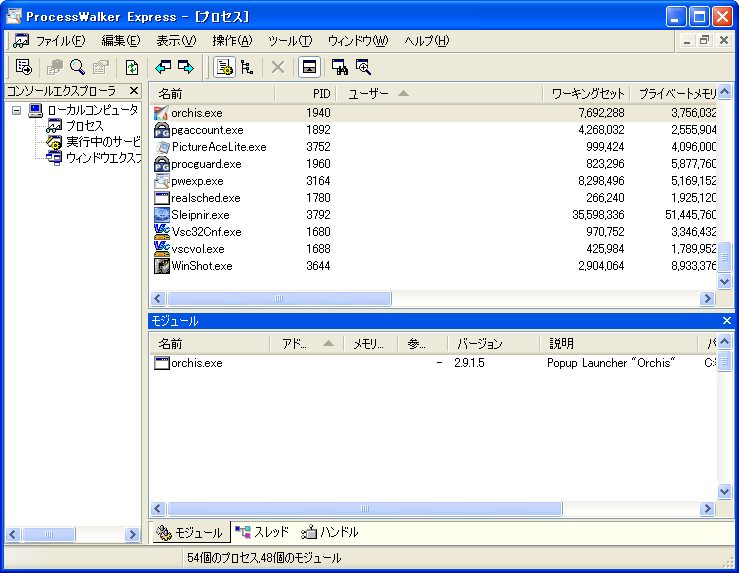Image resolution: width=739 pixels, height=573 pixels.
Task: Open the ツール(T) menu
Action: (x=290, y=41)
